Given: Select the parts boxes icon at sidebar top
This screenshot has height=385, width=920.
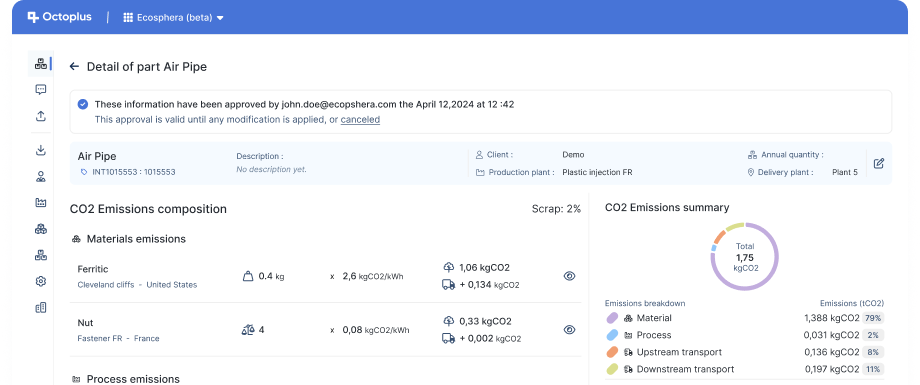Looking at the screenshot, I should click(40, 63).
